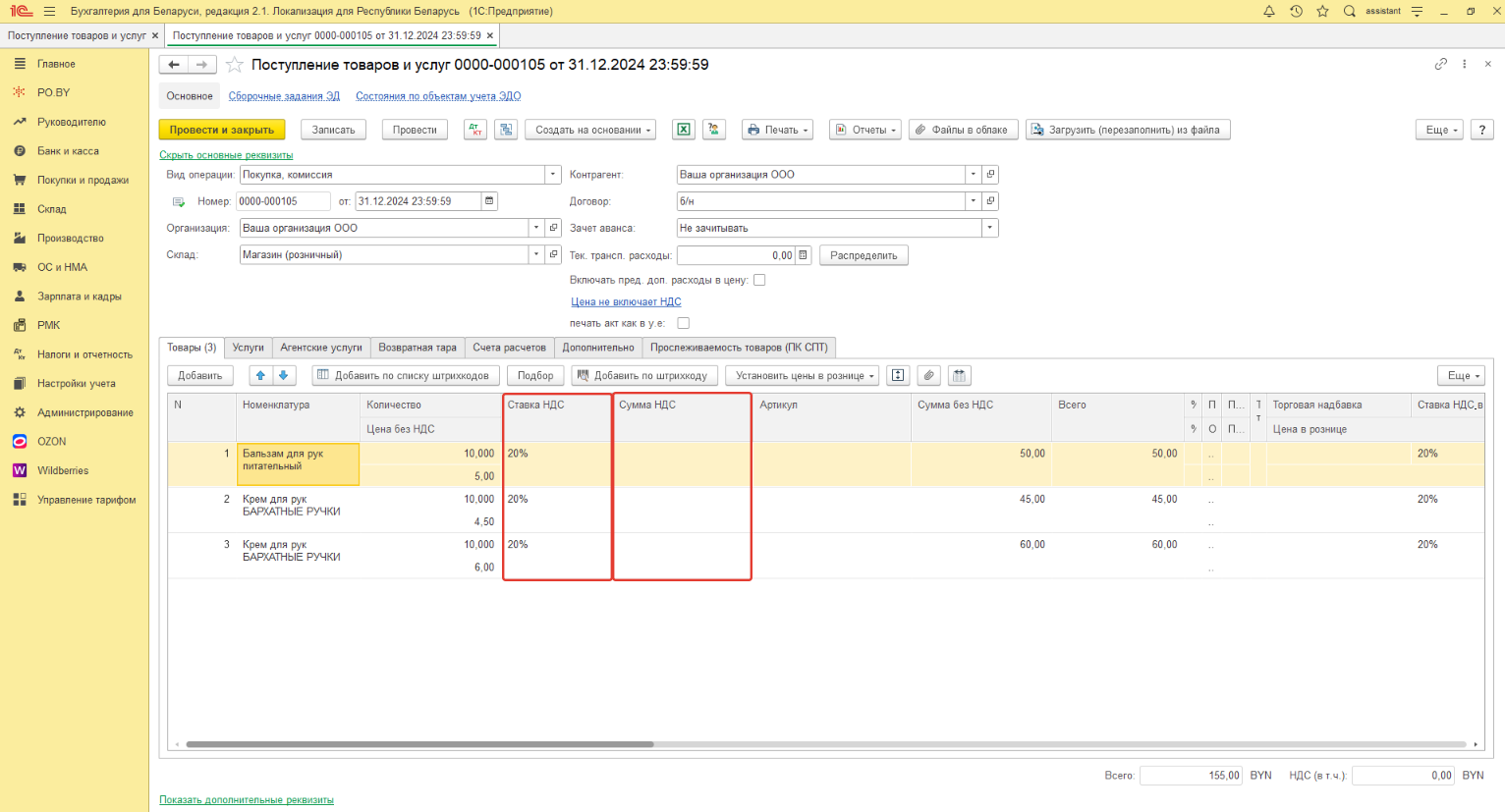Switch to the 'Услуги' tab

(x=248, y=348)
